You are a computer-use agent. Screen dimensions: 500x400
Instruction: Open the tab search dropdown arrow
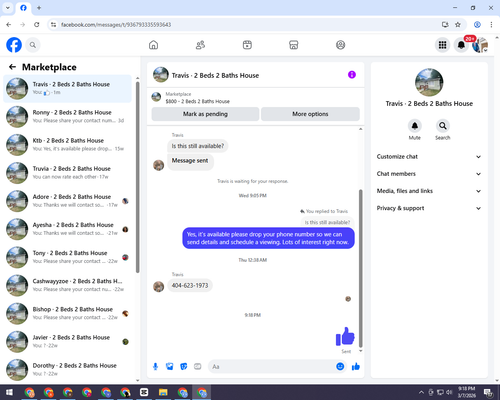click(x=8, y=8)
